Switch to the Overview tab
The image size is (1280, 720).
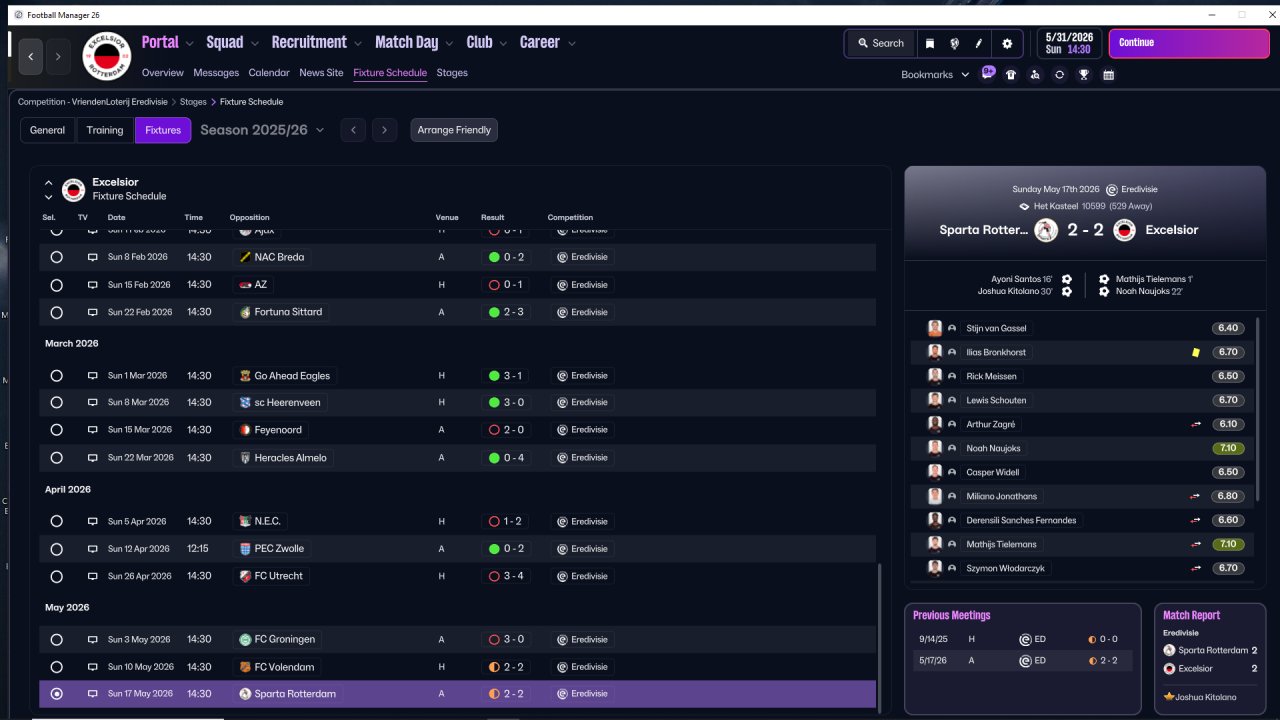coord(163,73)
